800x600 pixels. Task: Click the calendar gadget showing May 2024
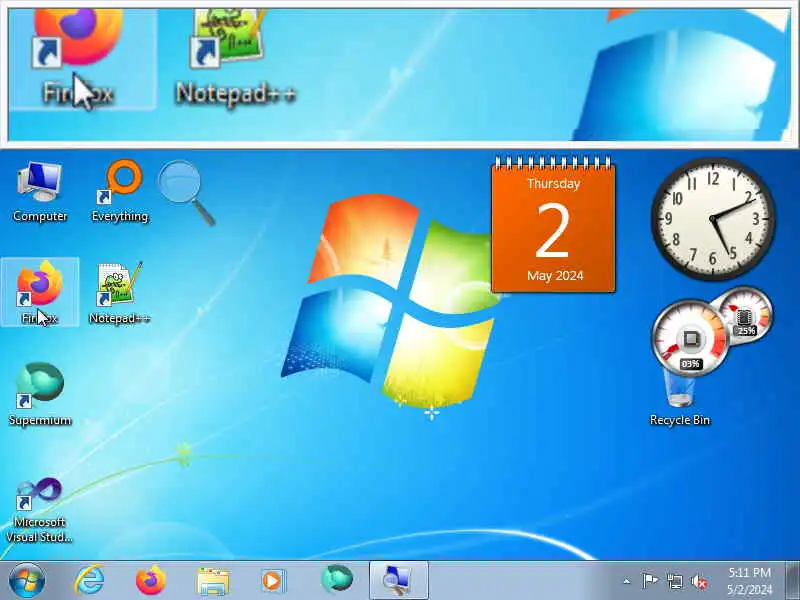pos(553,225)
